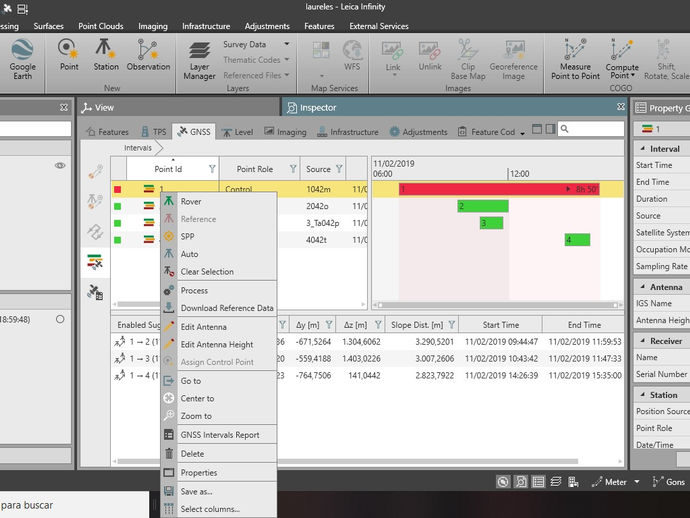Toggle the red checkbox for interval 1

click(x=117, y=189)
